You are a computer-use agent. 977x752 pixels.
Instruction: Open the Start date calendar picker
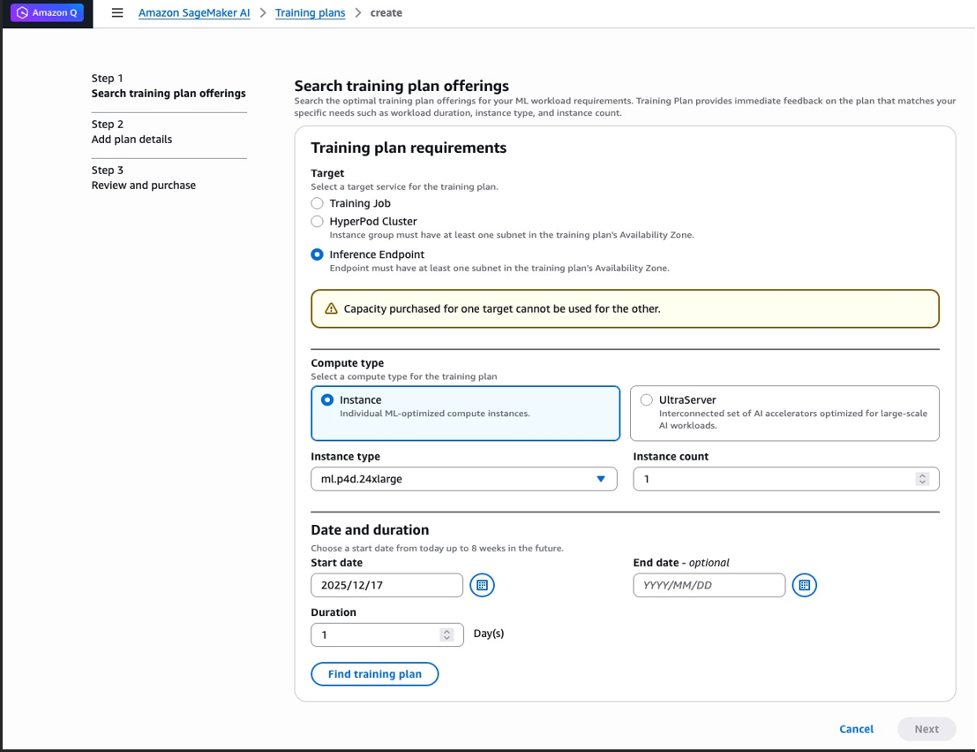(x=482, y=585)
